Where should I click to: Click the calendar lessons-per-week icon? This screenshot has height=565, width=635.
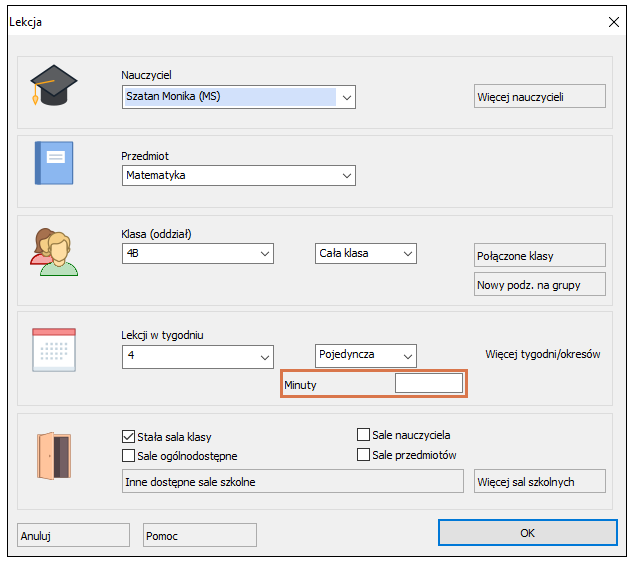coord(52,350)
